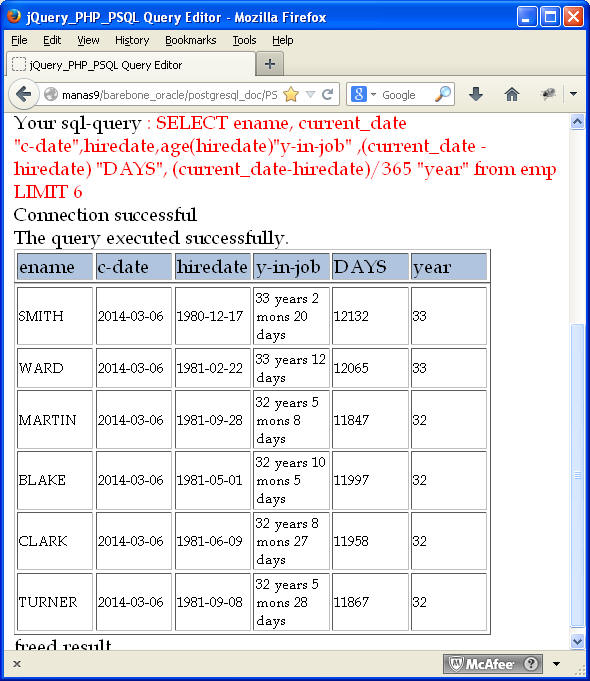Click inside the address bar URL
The height and width of the screenshot is (681, 590).
point(169,95)
